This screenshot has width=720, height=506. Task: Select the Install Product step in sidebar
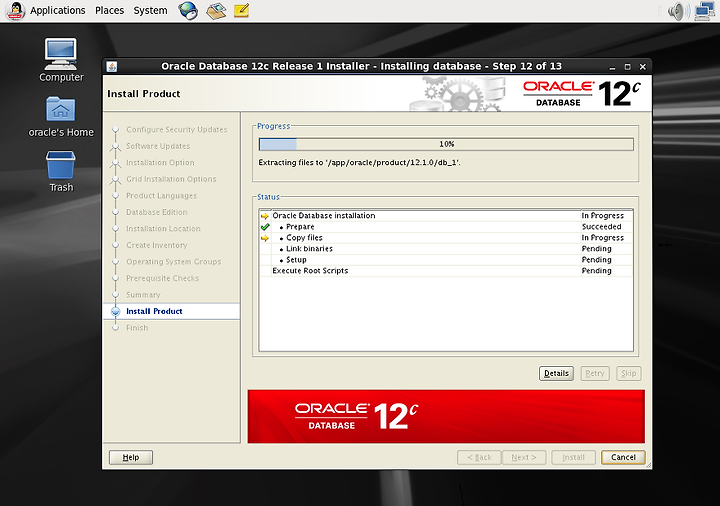(154, 311)
